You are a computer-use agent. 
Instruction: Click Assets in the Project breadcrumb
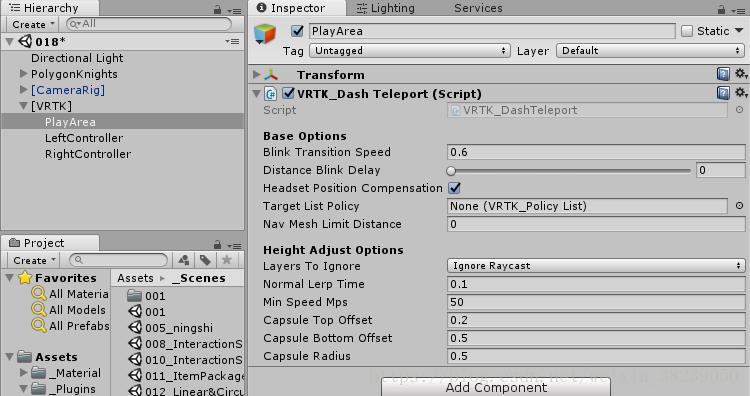(135, 278)
